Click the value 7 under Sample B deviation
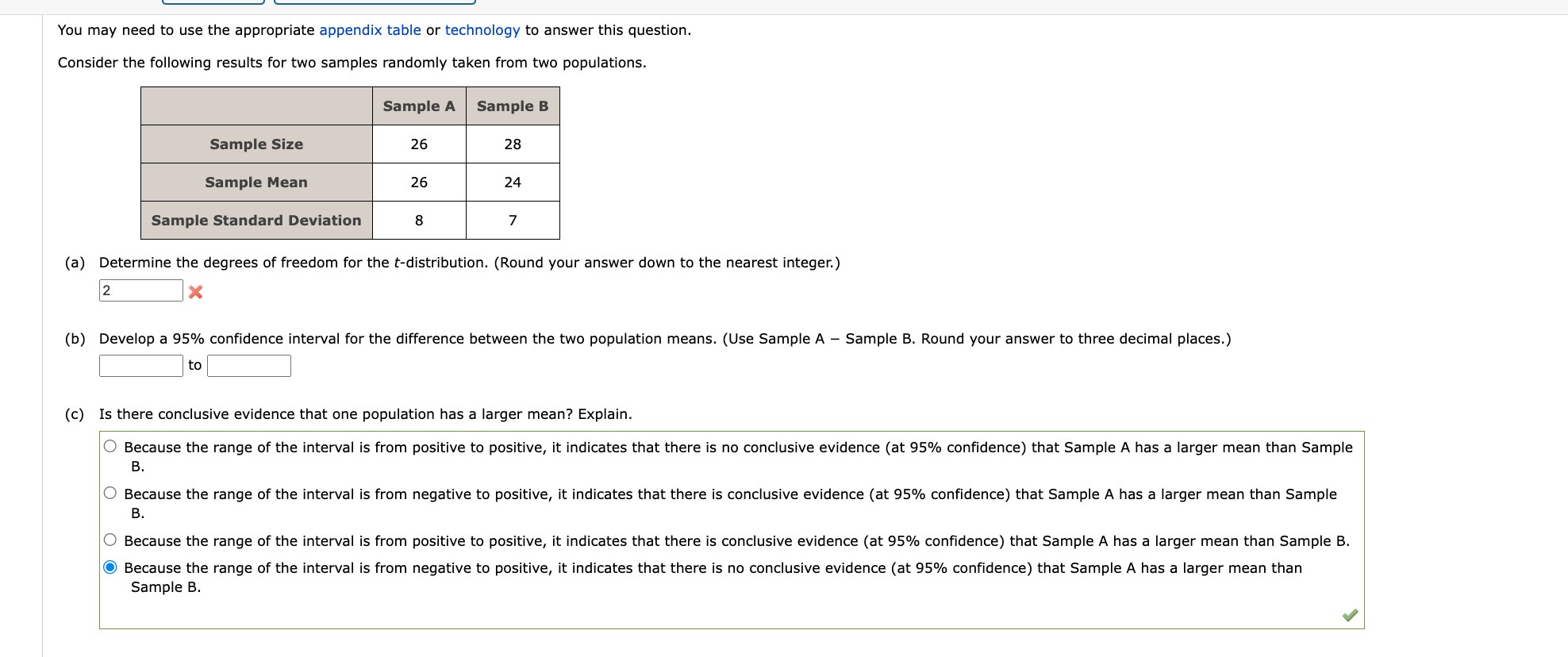The height and width of the screenshot is (657, 1568). pyautogui.click(x=513, y=220)
